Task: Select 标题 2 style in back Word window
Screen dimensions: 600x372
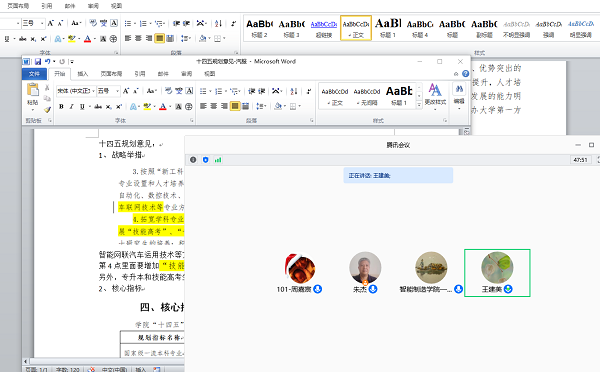Action: 259,28
